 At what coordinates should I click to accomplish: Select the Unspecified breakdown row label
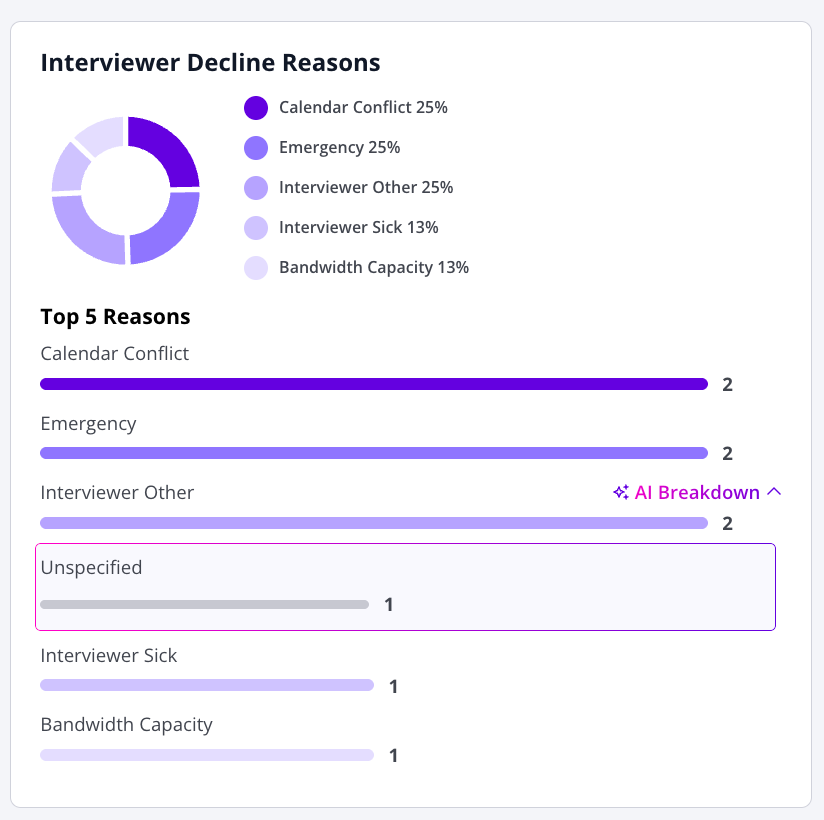91,568
